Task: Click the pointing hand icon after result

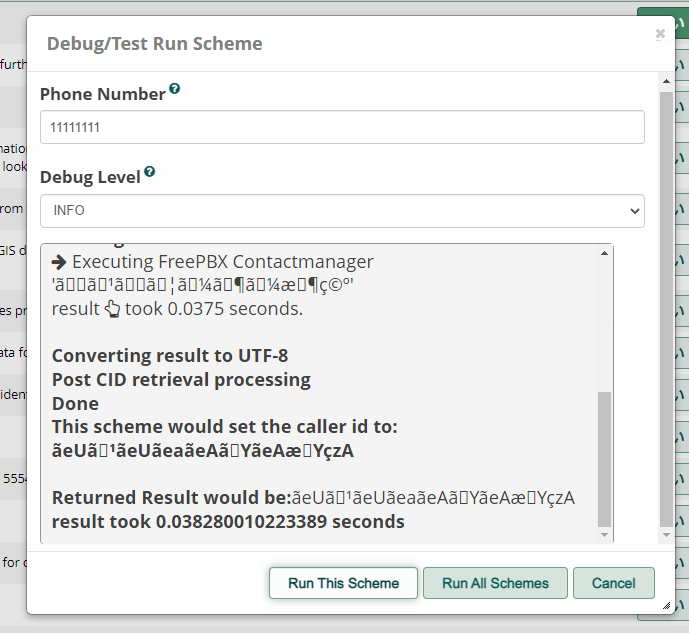Action: coord(112,309)
